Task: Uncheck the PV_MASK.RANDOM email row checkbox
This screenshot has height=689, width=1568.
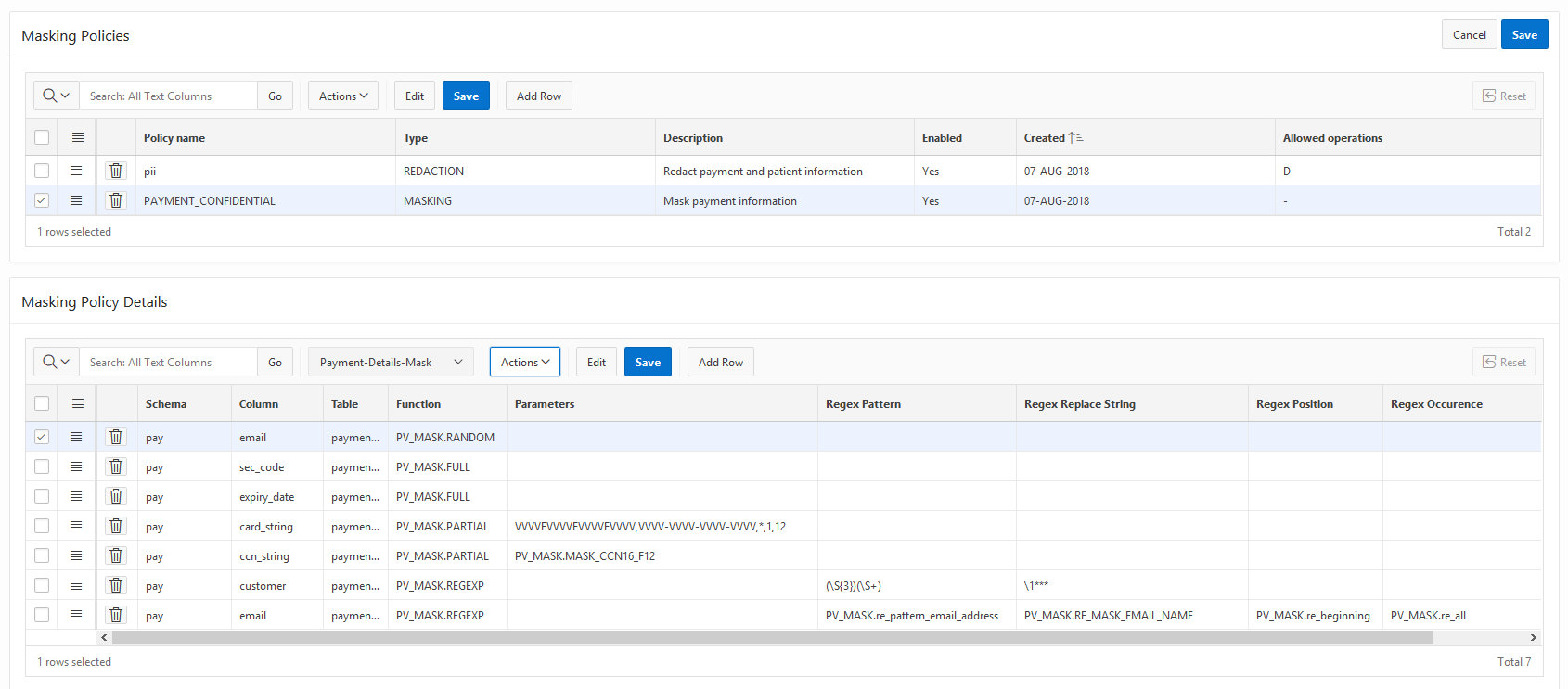Action: [x=42, y=437]
